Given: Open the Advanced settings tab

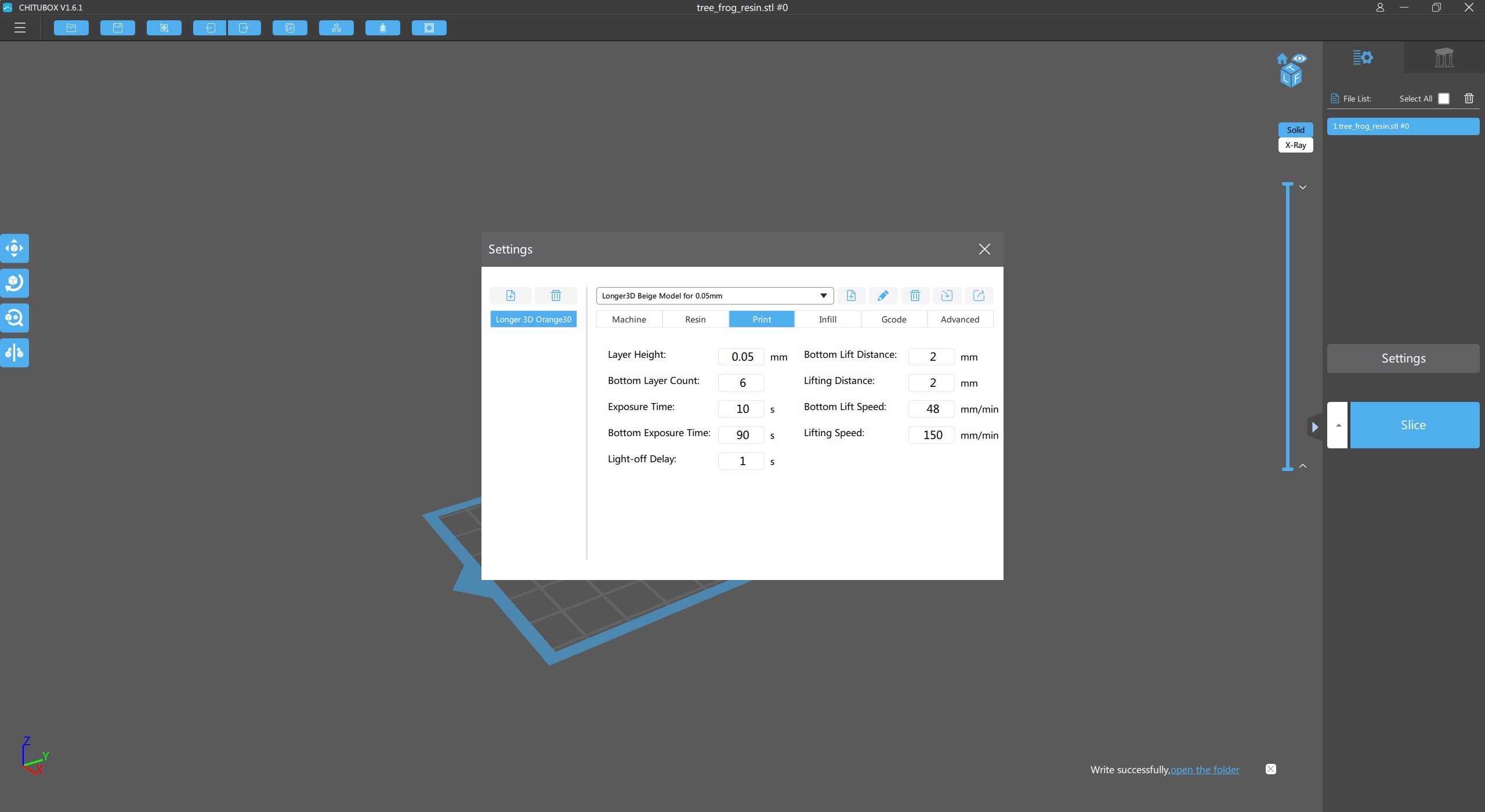Looking at the screenshot, I should pyautogui.click(x=960, y=320).
